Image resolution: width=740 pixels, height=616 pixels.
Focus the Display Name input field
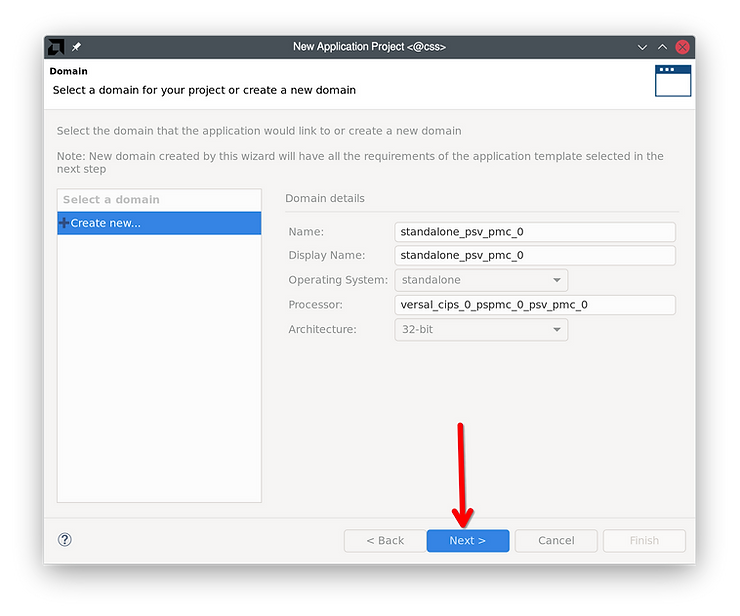pos(535,256)
